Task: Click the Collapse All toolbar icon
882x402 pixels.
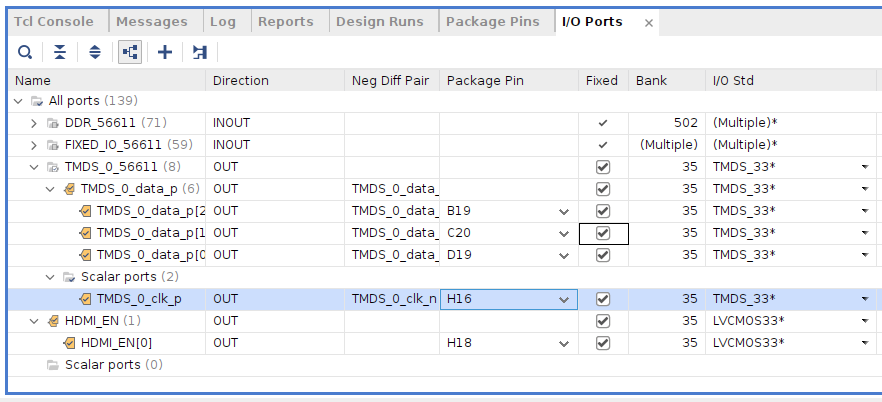Action: point(60,52)
